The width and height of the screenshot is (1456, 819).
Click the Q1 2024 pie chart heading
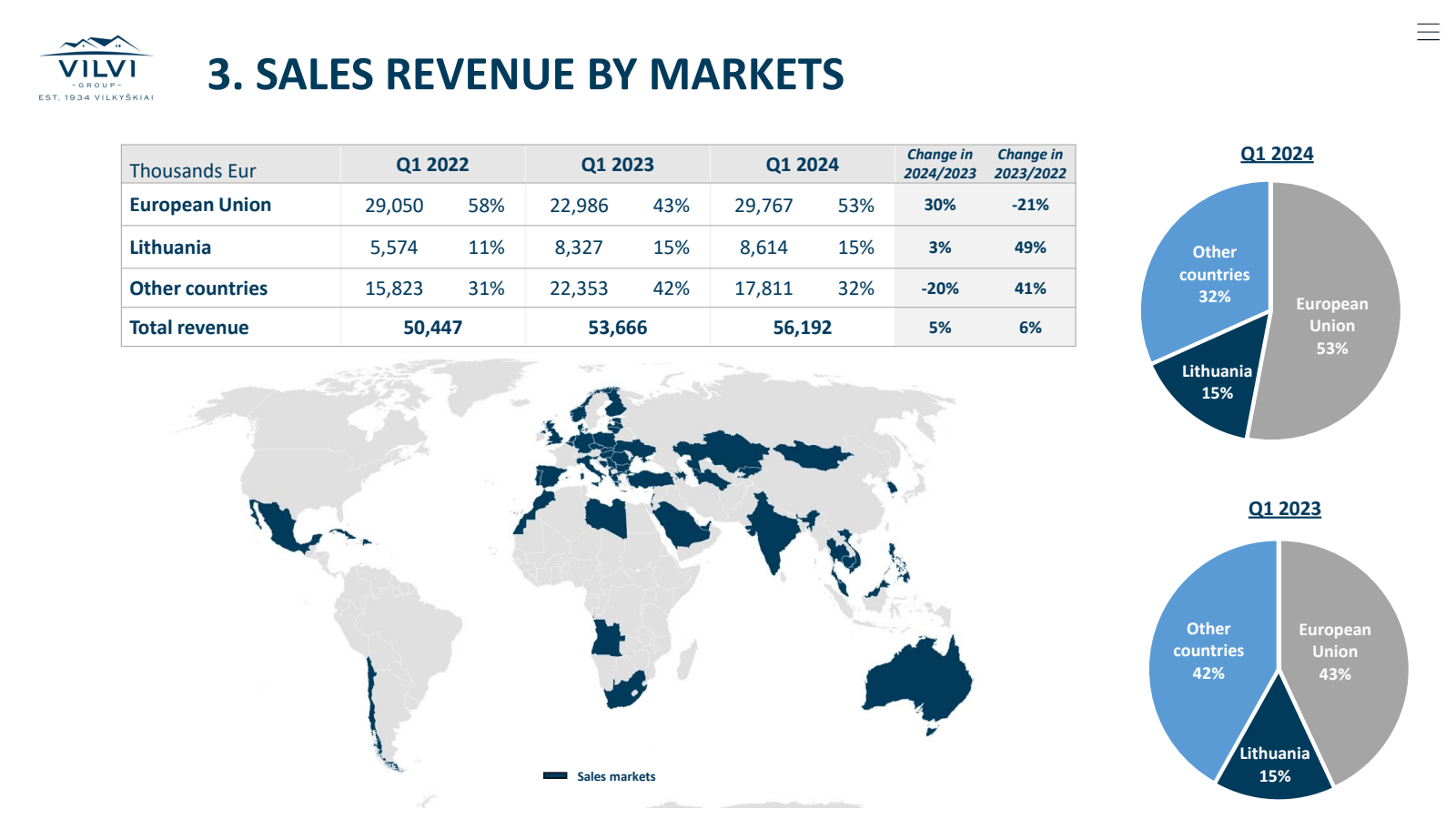(x=1277, y=154)
